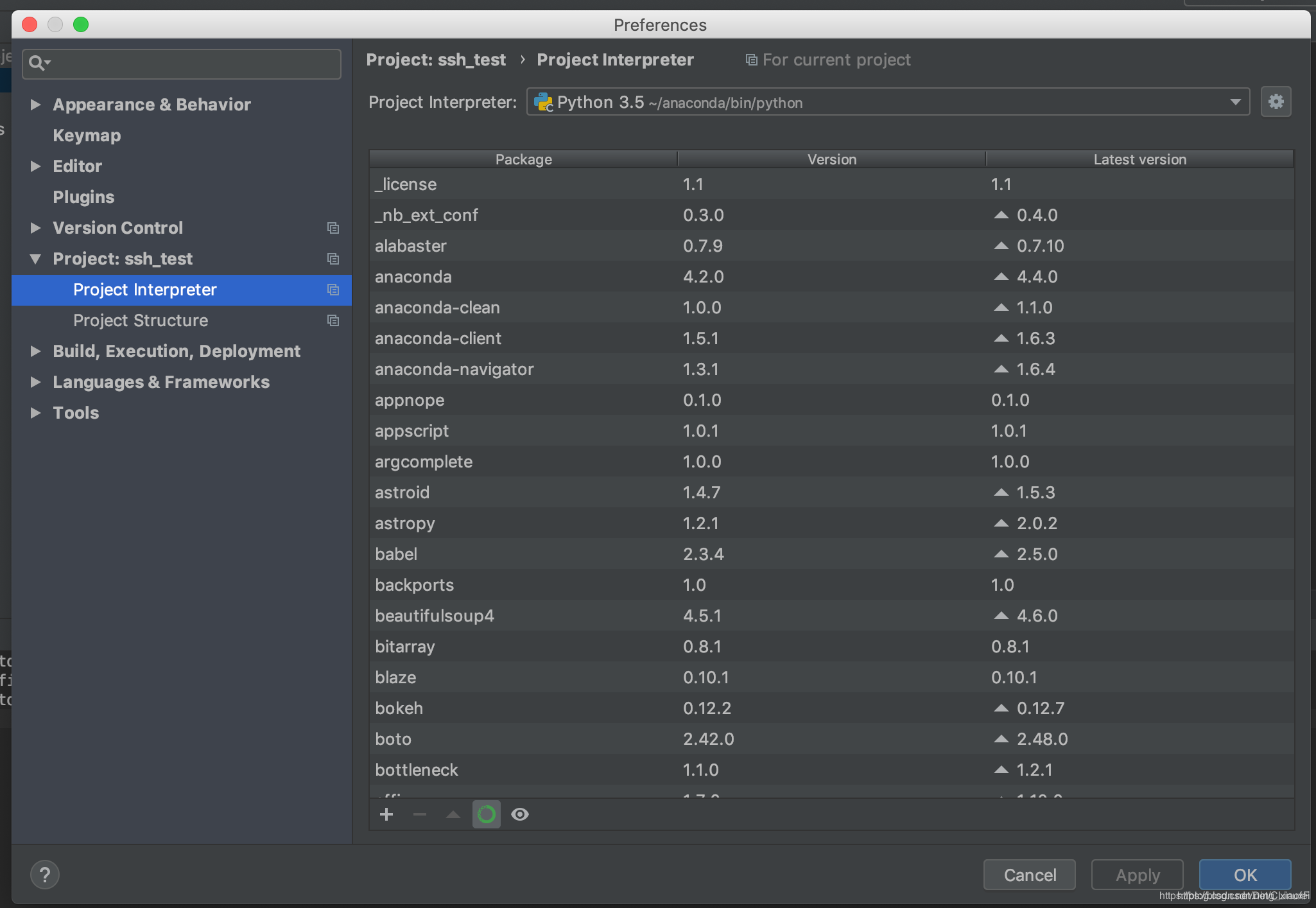Click the project-level icon beside Project Structure

tap(333, 320)
